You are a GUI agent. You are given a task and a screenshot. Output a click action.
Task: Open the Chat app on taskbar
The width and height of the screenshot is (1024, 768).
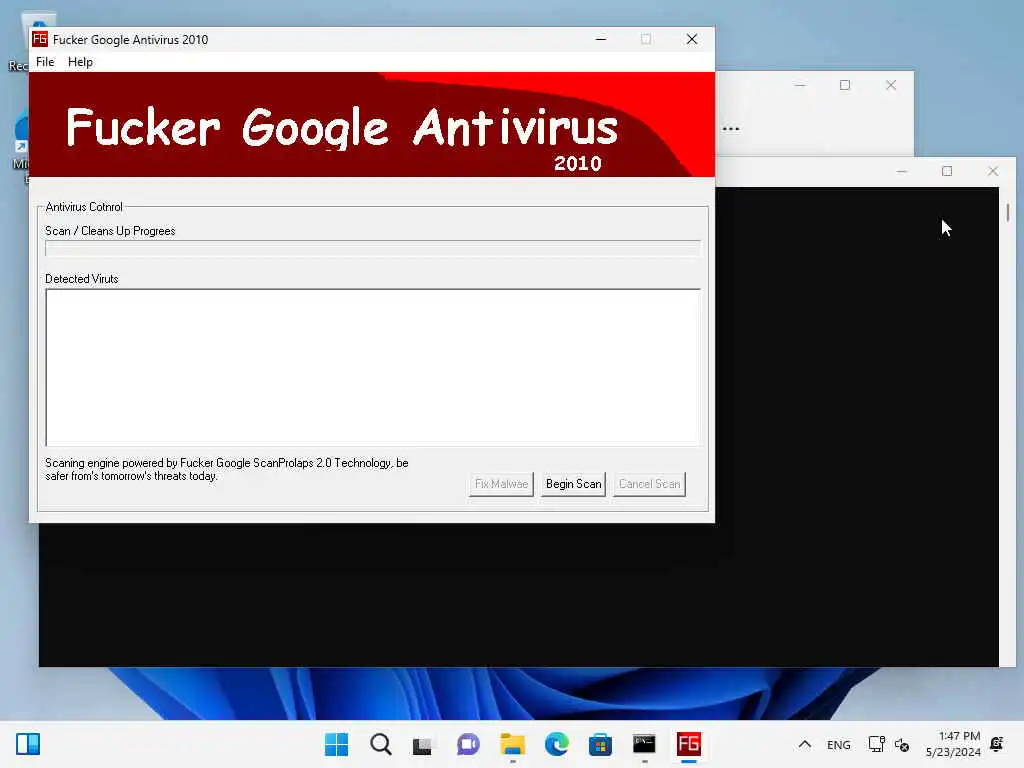468,744
